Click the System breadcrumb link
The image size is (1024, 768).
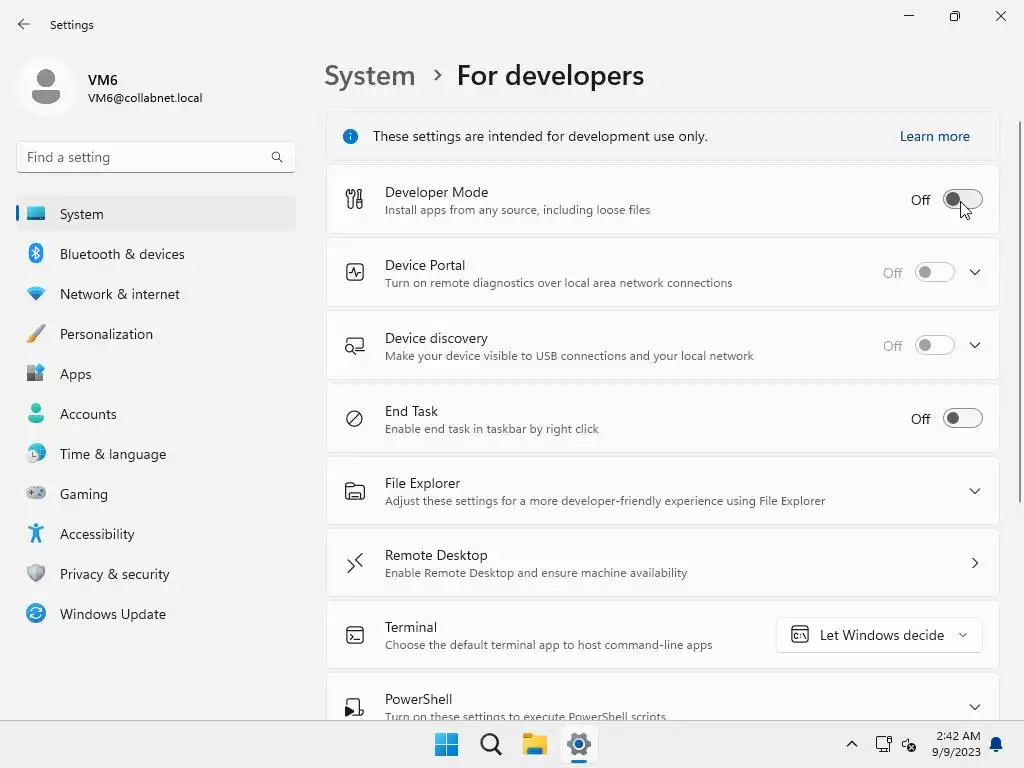[370, 76]
